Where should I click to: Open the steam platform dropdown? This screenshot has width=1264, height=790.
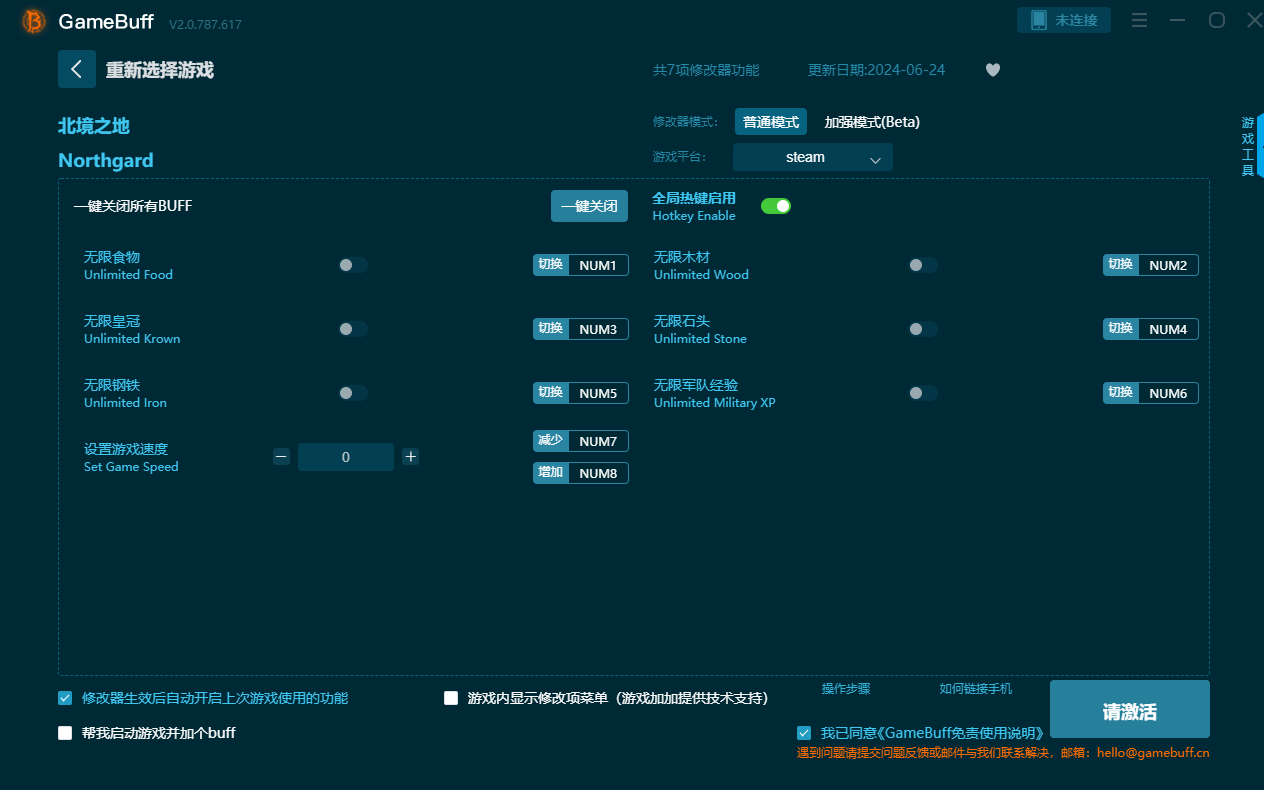click(813, 157)
